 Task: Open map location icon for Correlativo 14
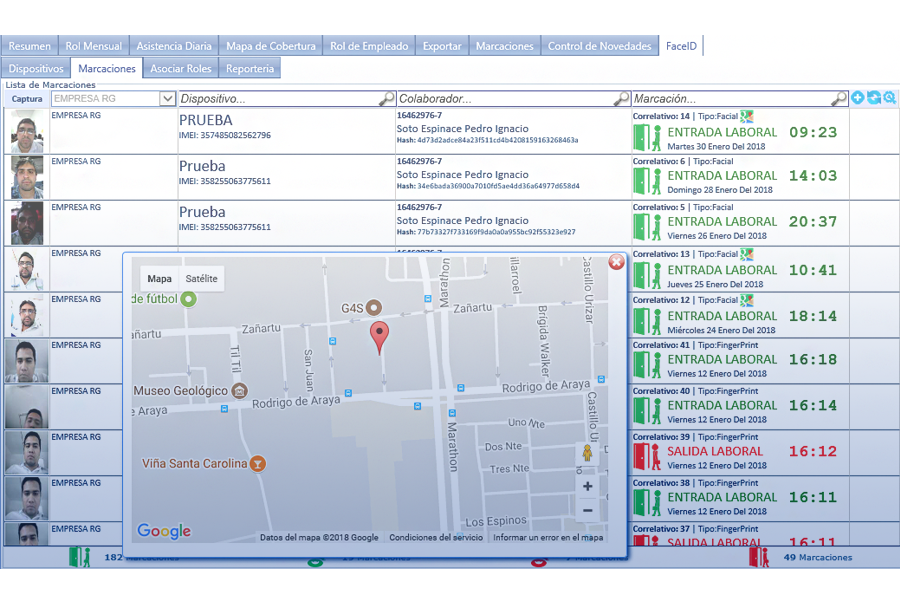tap(746, 116)
